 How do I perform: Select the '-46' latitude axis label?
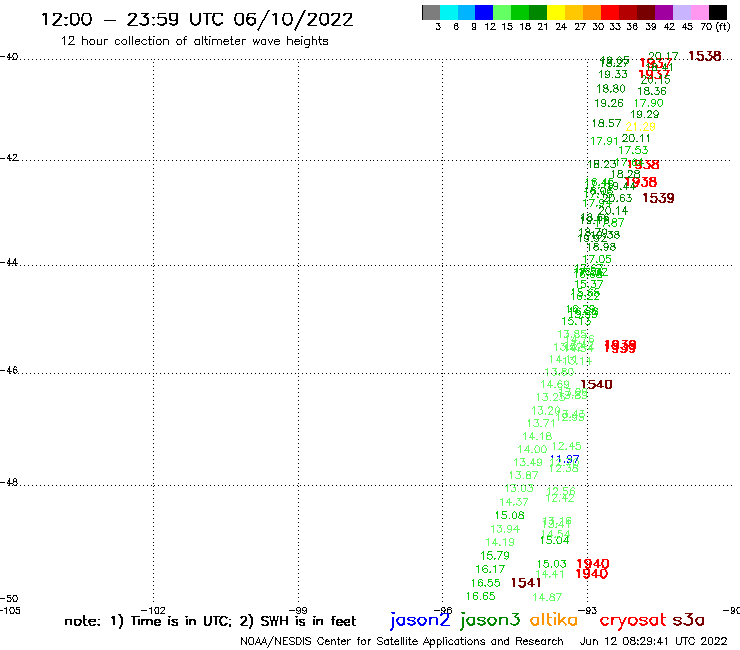coord(10,370)
